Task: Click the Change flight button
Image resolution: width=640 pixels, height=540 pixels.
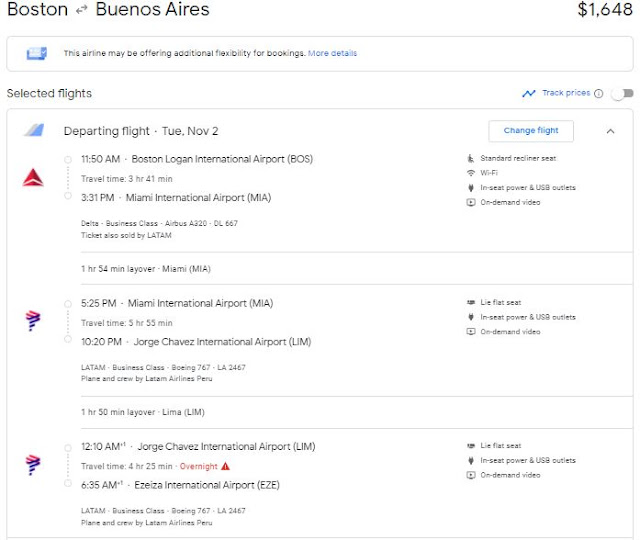Action: 531,131
